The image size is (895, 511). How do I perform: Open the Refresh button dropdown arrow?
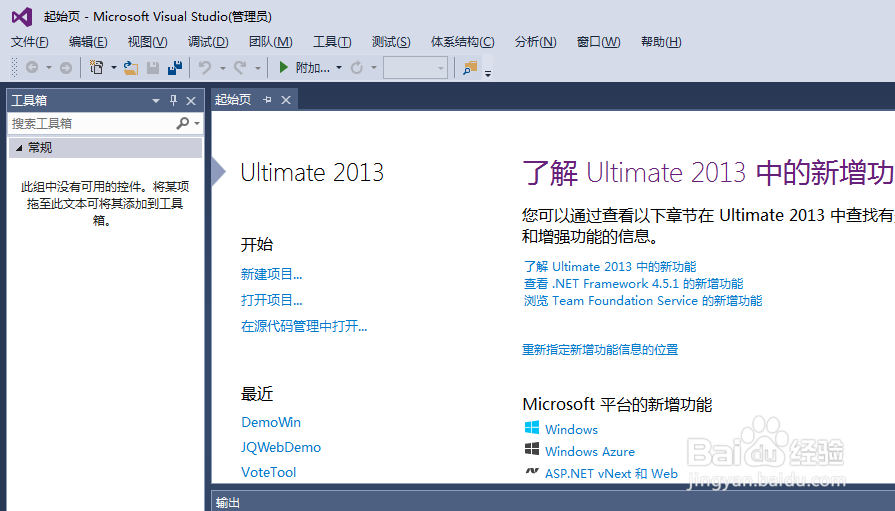pos(374,68)
